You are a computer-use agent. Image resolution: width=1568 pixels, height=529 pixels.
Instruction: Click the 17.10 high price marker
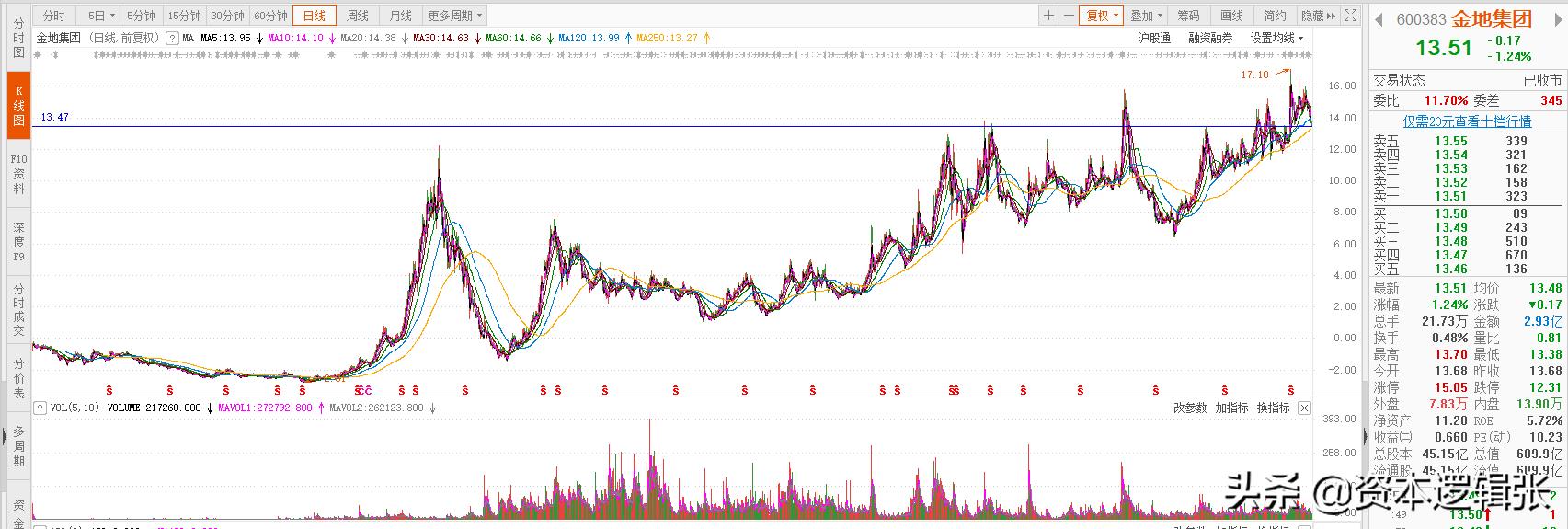pos(1254,75)
